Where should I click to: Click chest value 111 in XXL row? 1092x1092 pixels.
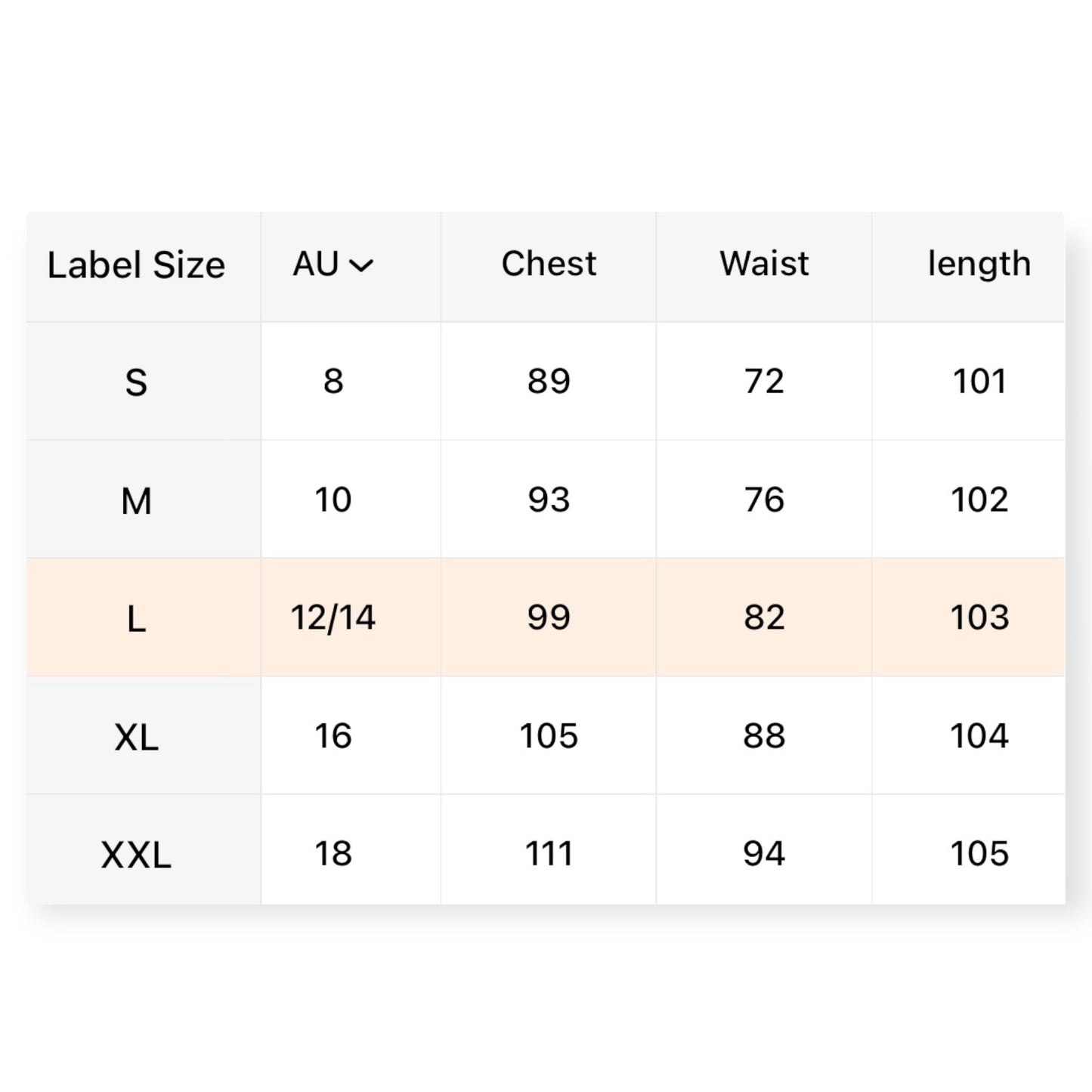pos(549,853)
